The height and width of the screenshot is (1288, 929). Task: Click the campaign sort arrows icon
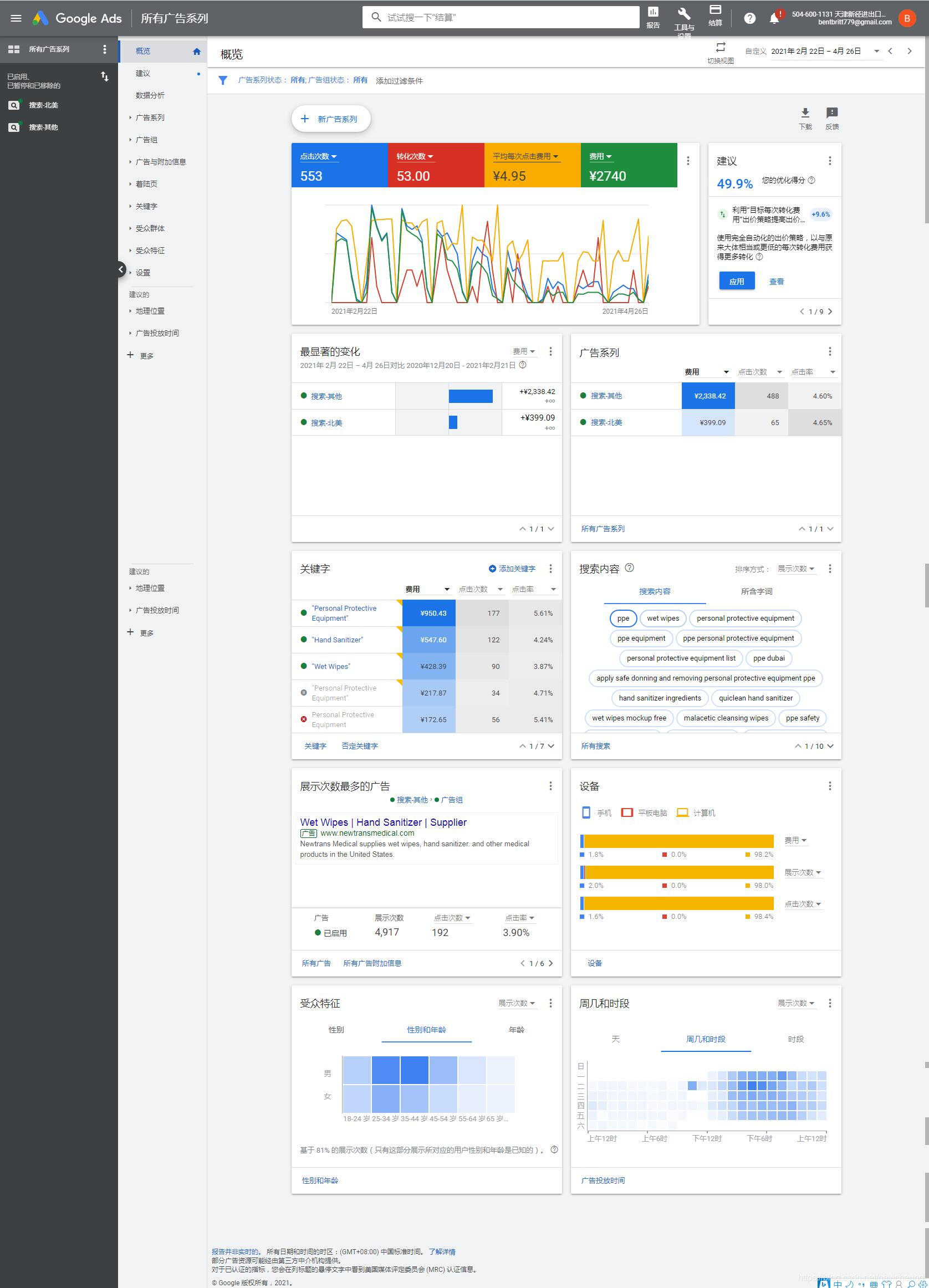click(x=104, y=76)
